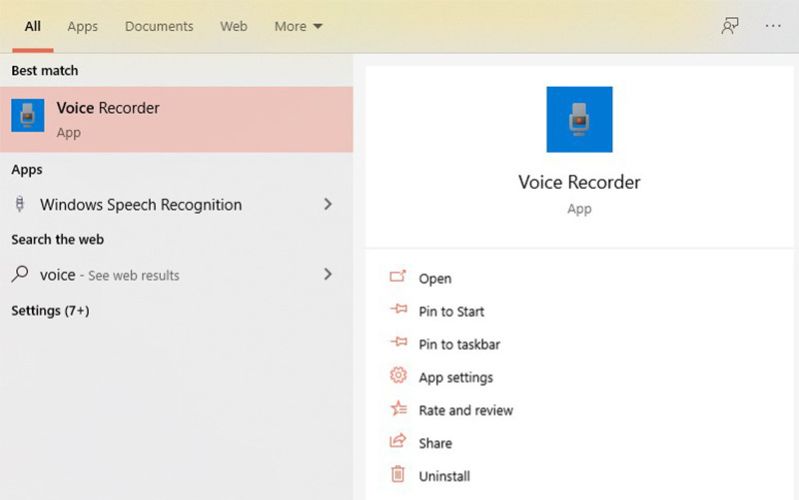
Task: Click the star icon for Rate and review
Action: [398, 409]
